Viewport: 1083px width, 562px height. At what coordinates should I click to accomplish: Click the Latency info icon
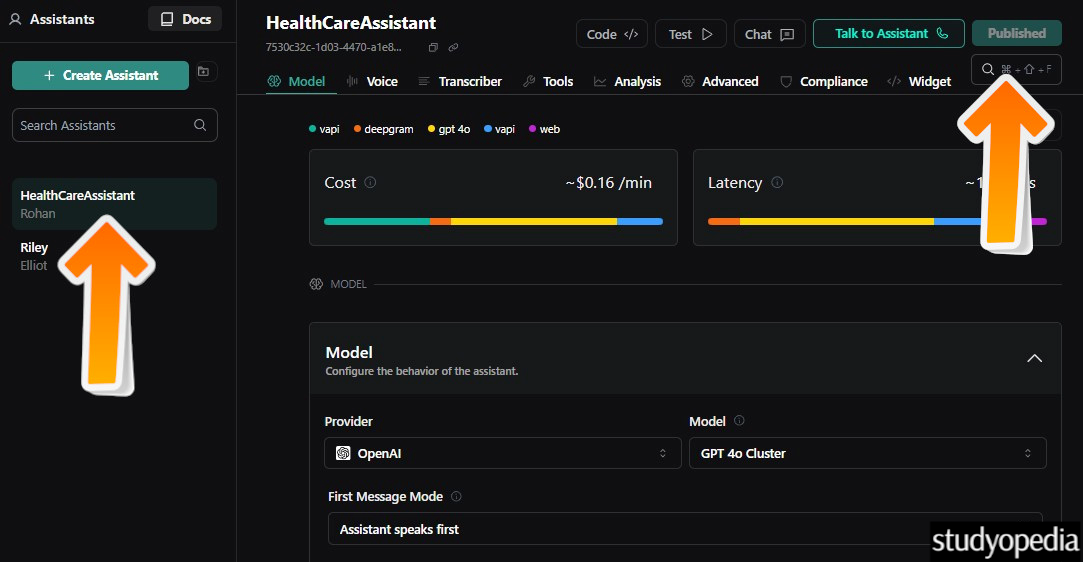tap(777, 182)
